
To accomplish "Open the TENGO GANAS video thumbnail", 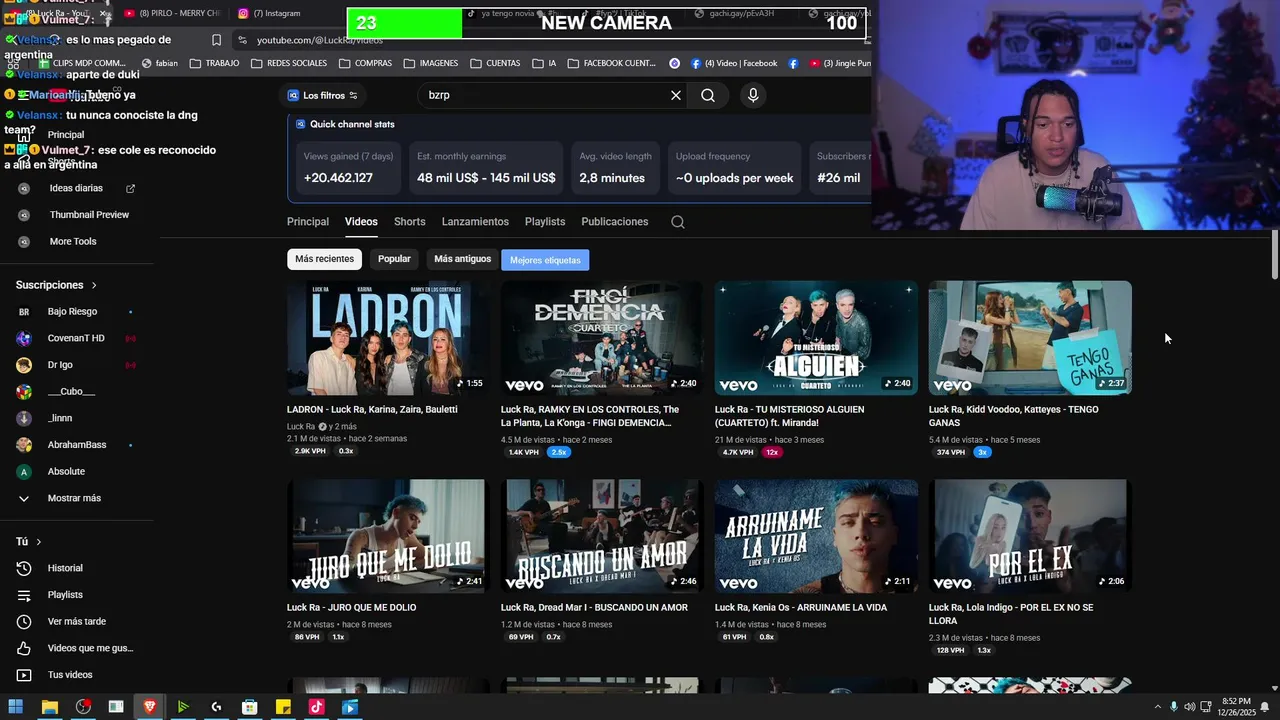I will click(x=1030, y=338).
